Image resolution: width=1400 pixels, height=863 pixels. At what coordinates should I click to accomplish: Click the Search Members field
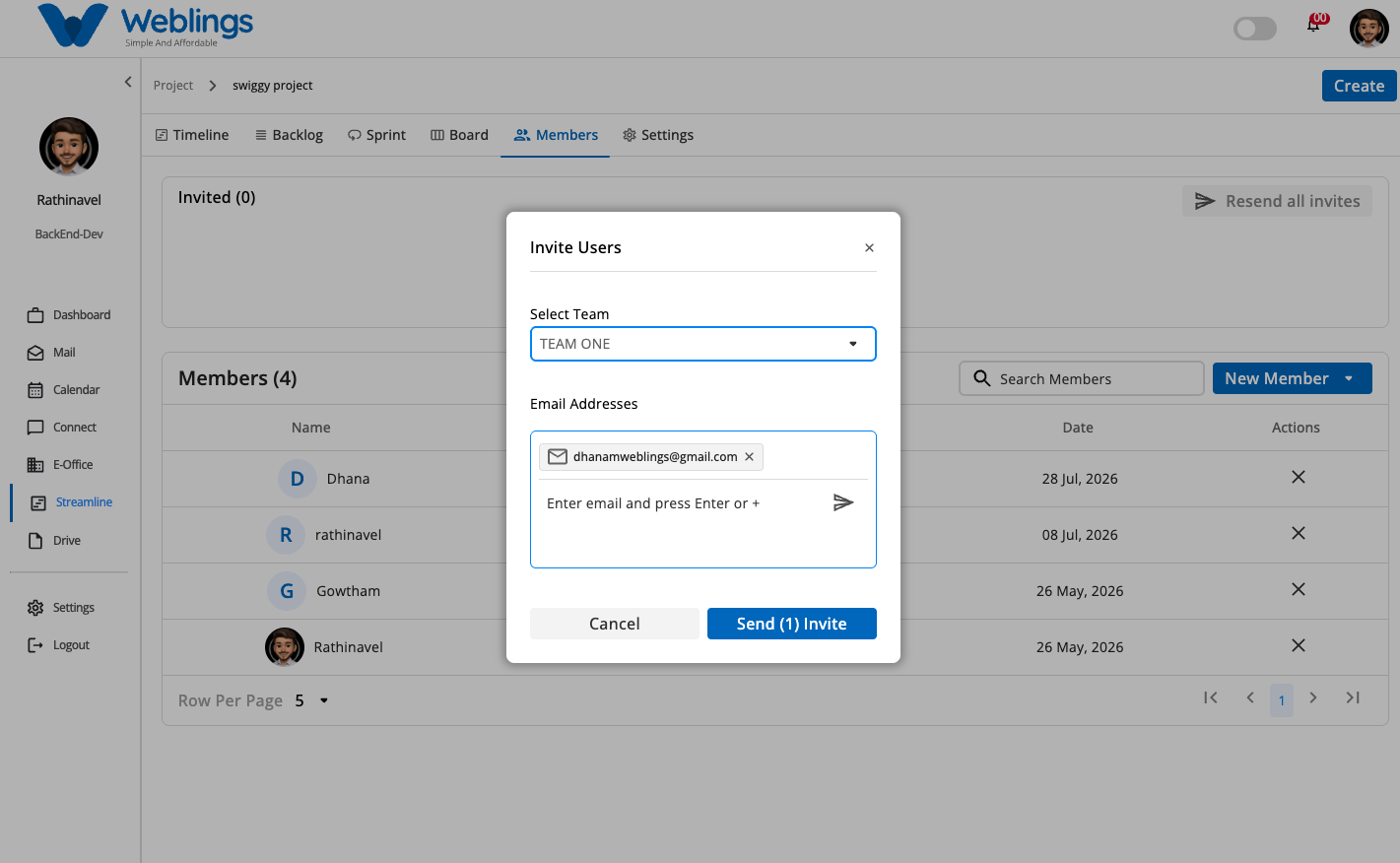(x=1082, y=378)
